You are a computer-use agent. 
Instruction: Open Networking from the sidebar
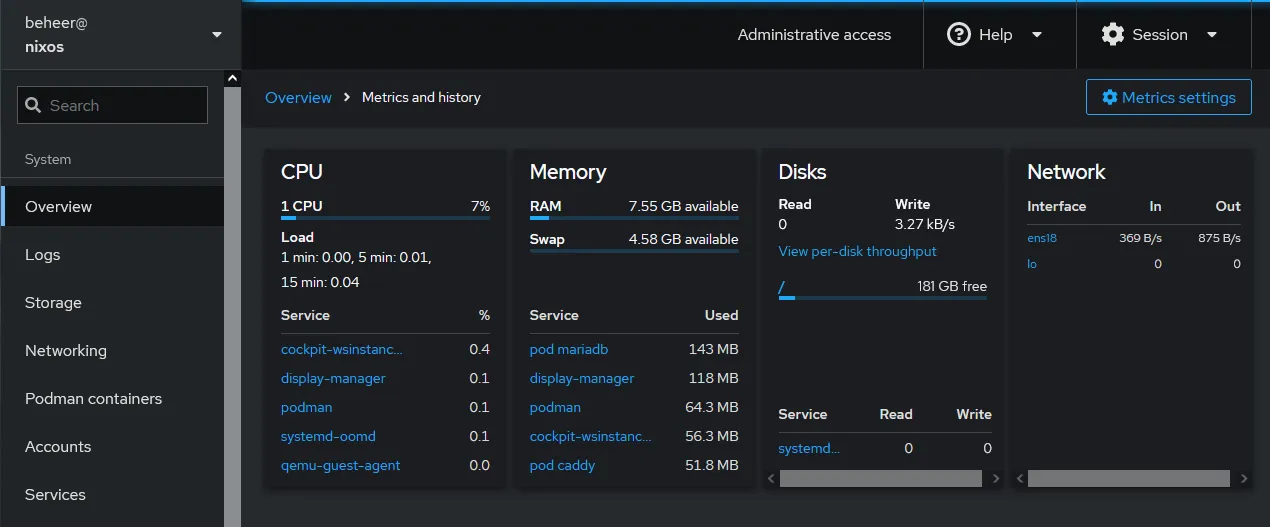point(65,351)
